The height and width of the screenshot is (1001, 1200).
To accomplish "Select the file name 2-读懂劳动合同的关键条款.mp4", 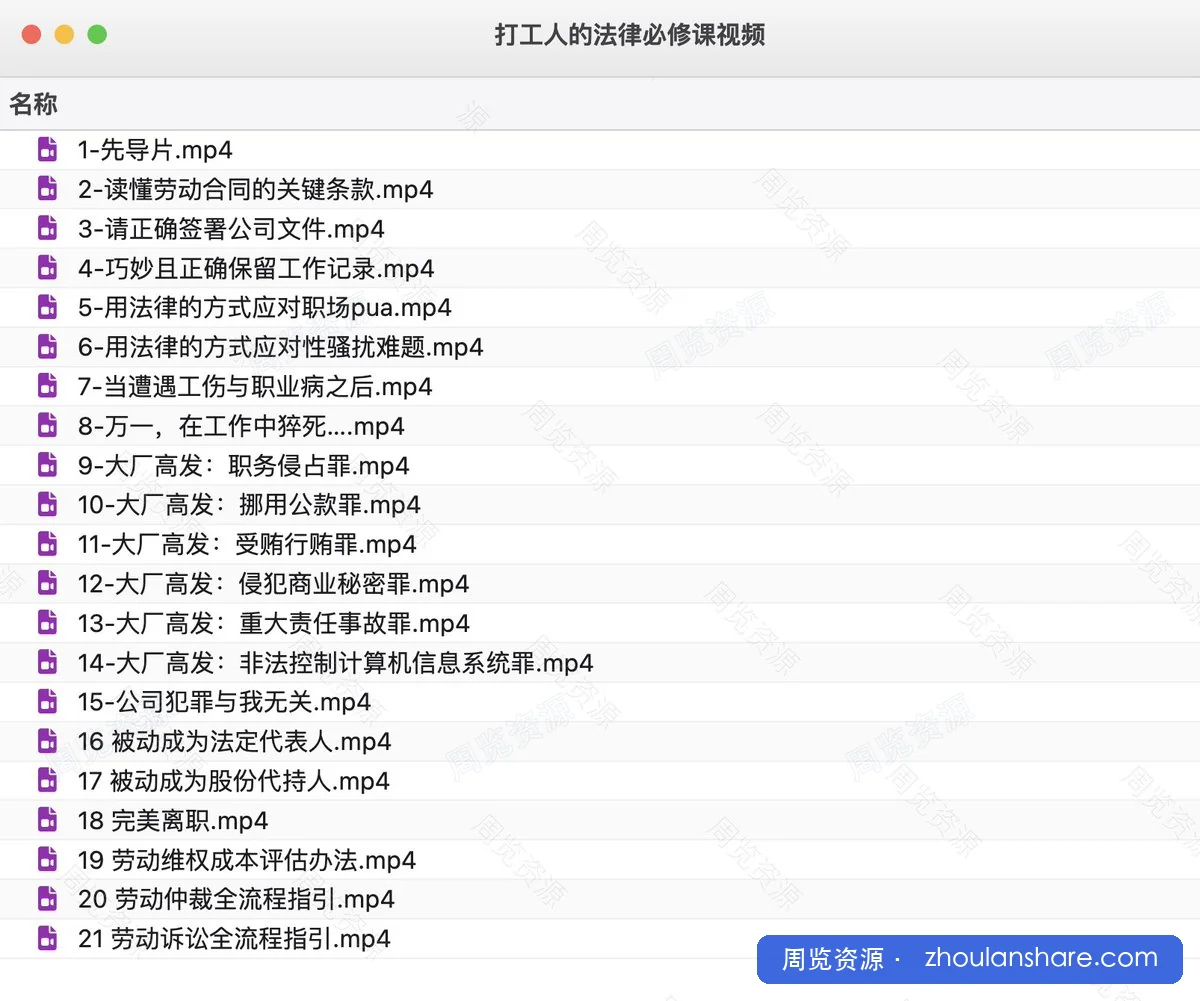I will 256,189.
